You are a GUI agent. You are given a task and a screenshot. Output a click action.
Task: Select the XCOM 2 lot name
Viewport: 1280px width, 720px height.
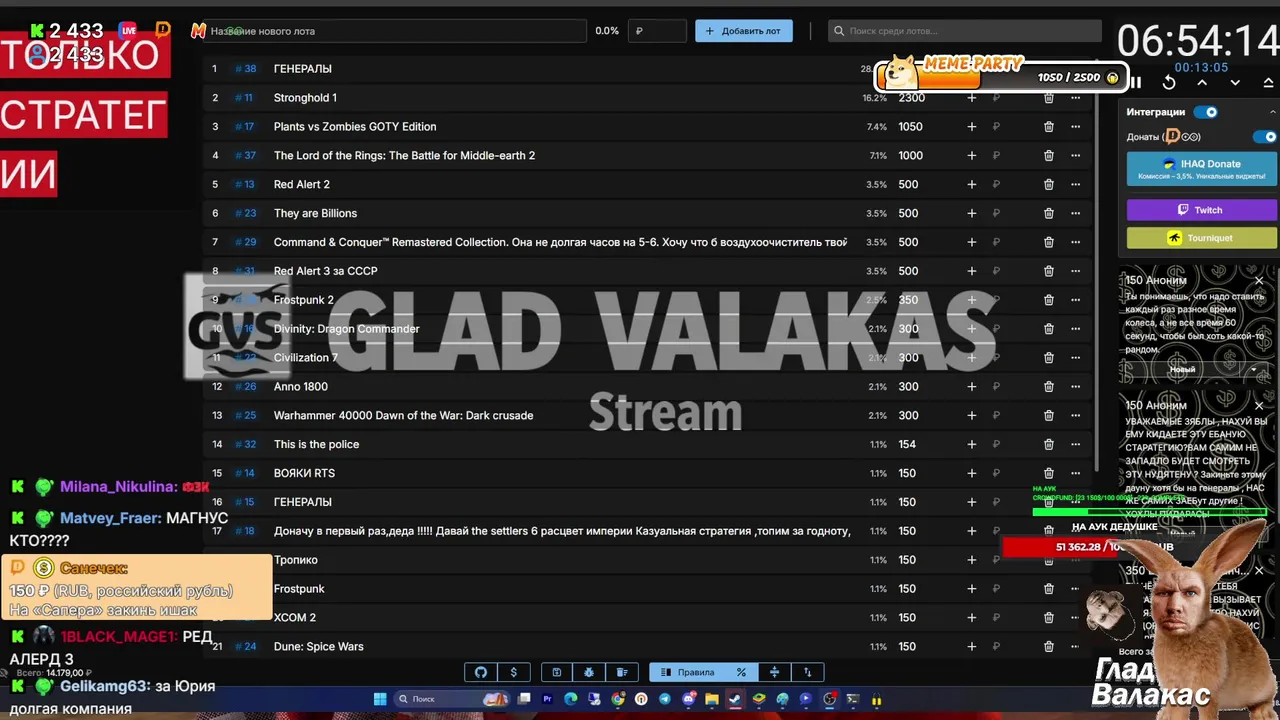[294, 617]
